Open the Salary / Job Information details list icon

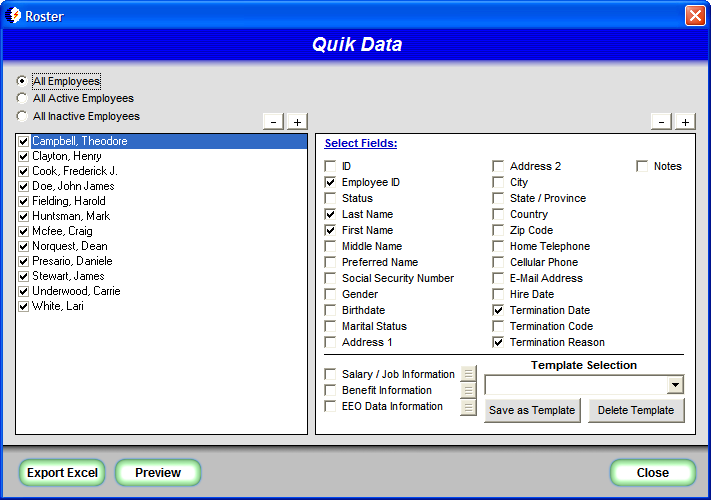coord(468,374)
